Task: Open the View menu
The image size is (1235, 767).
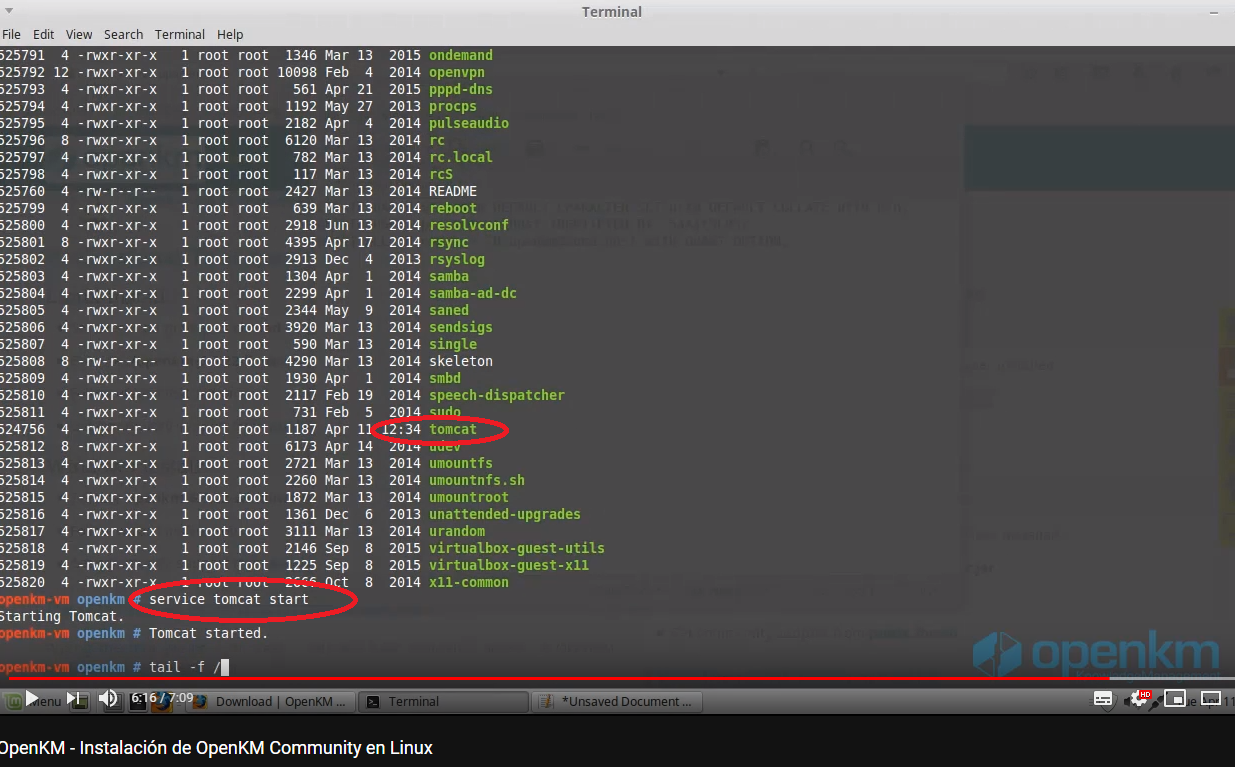Action: coord(79,34)
